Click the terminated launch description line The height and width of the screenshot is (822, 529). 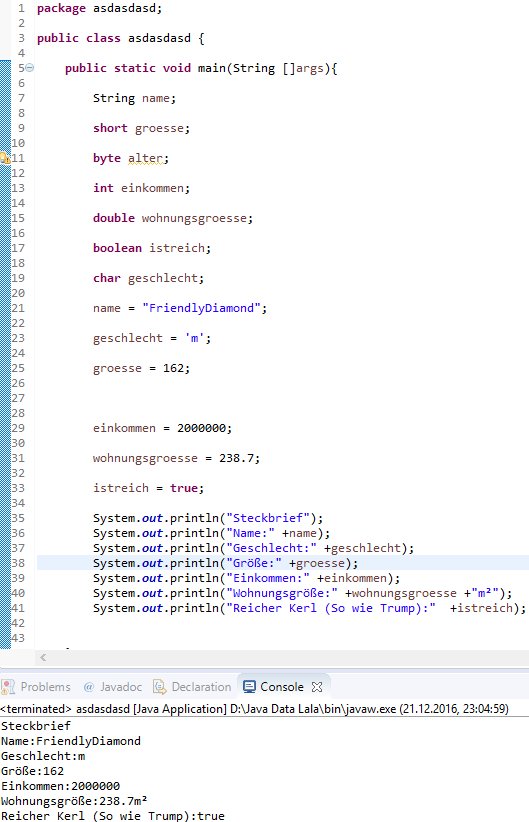click(x=254, y=709)
